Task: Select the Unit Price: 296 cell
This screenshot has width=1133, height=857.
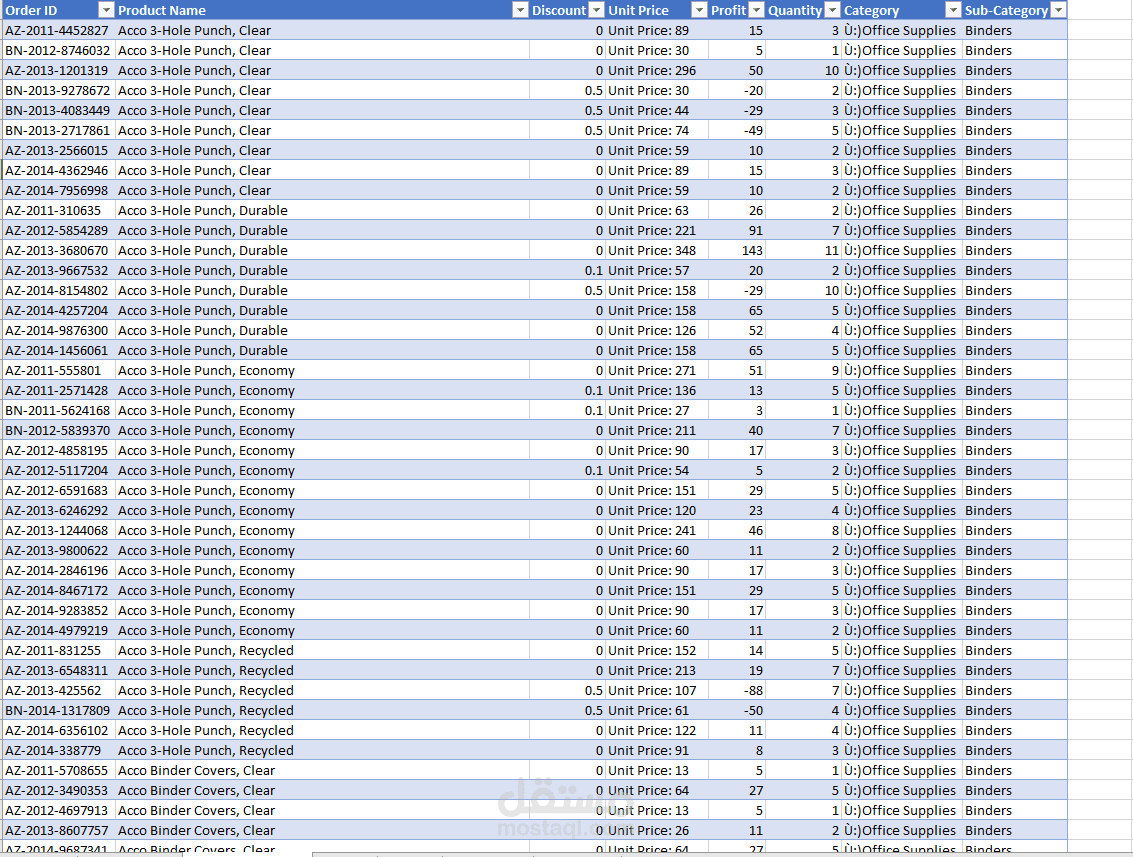Action: [x=657, y=71]
